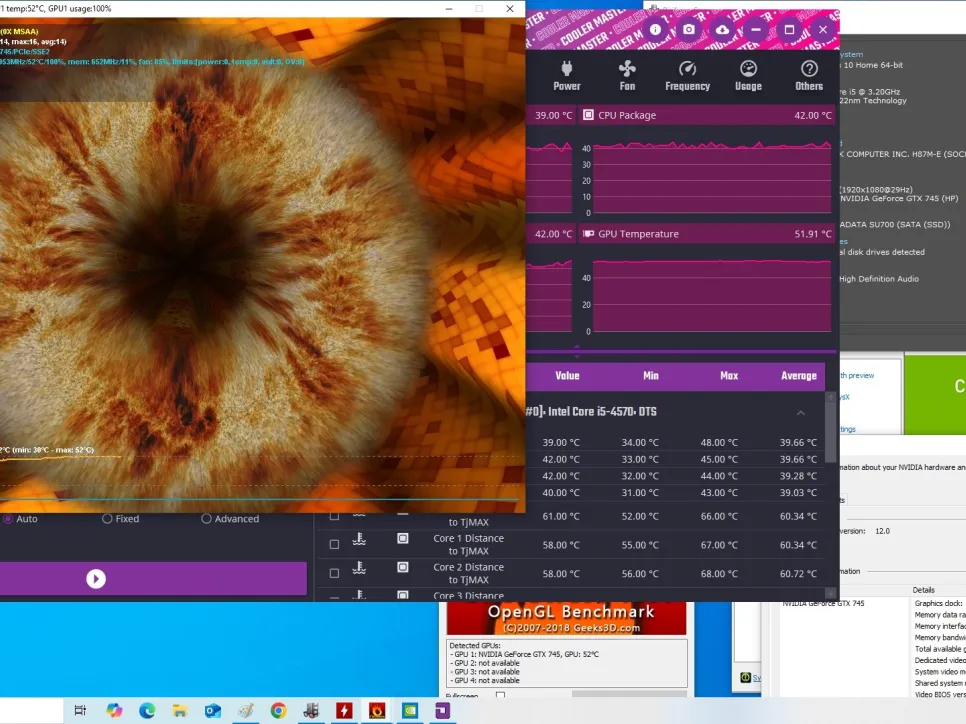Open the purple Cooler Master taskbar icon
The width and height of the screenshot is (966, 724).
[442, 710]
